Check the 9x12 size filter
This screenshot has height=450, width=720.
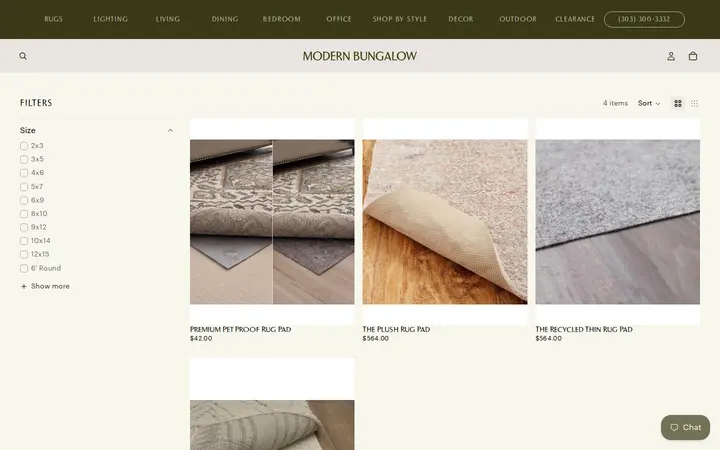pos(24,227)
